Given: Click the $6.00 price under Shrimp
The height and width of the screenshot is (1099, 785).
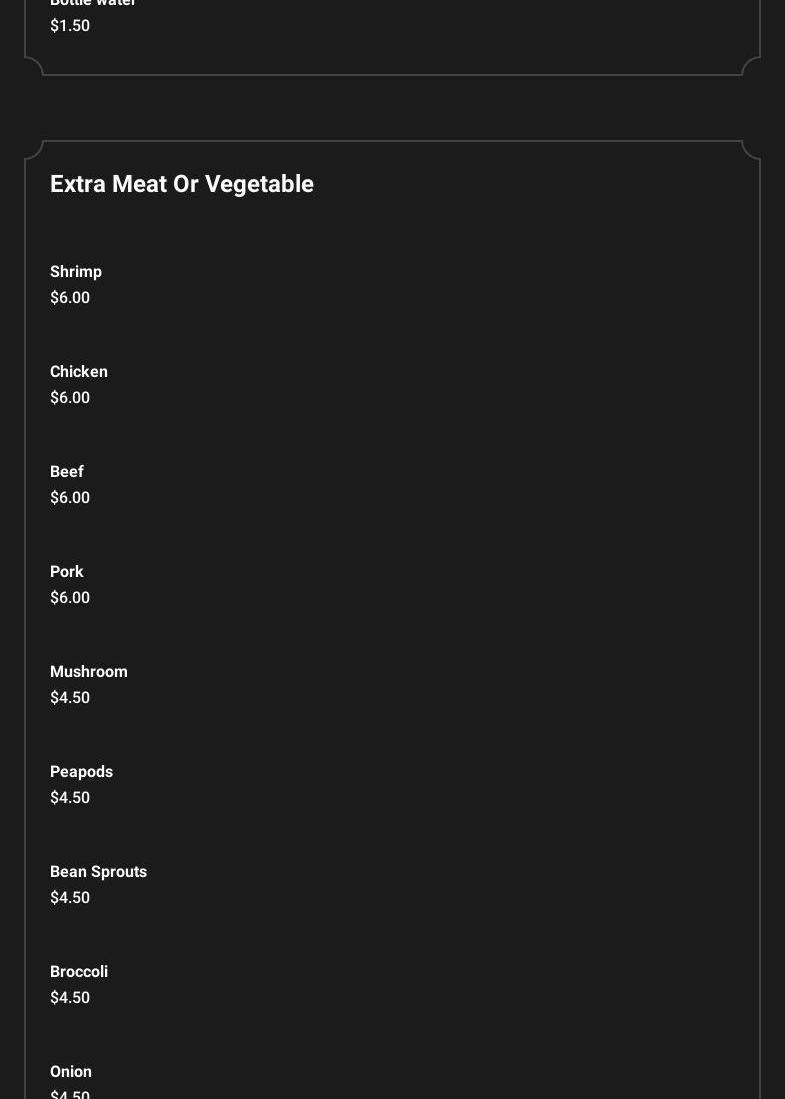Looking at the screenshot, I should [x=70, y=298].
